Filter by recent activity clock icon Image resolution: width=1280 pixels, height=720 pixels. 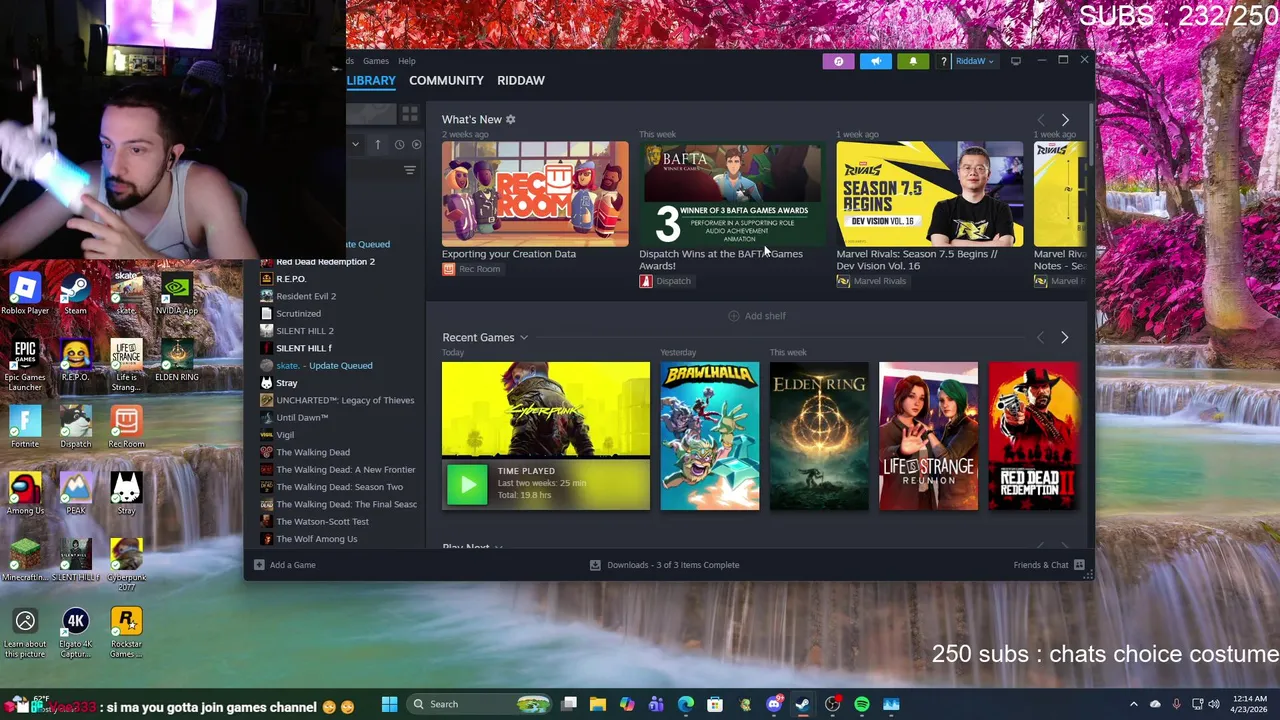(x=399, y=144)
